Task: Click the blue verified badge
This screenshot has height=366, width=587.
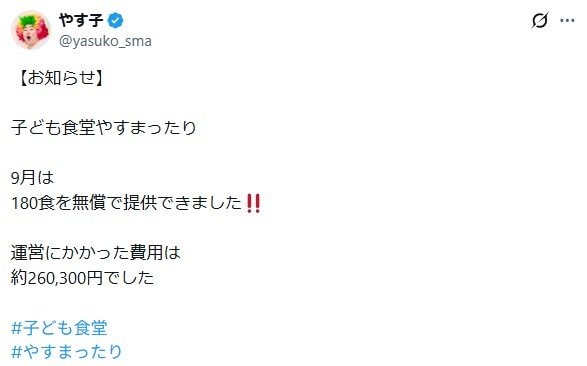Action: tap(115, 20)
